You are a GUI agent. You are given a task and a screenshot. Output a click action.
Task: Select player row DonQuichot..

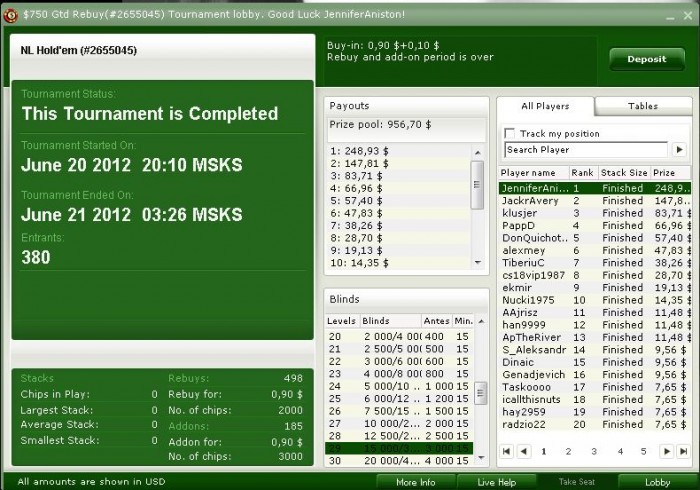595,238
